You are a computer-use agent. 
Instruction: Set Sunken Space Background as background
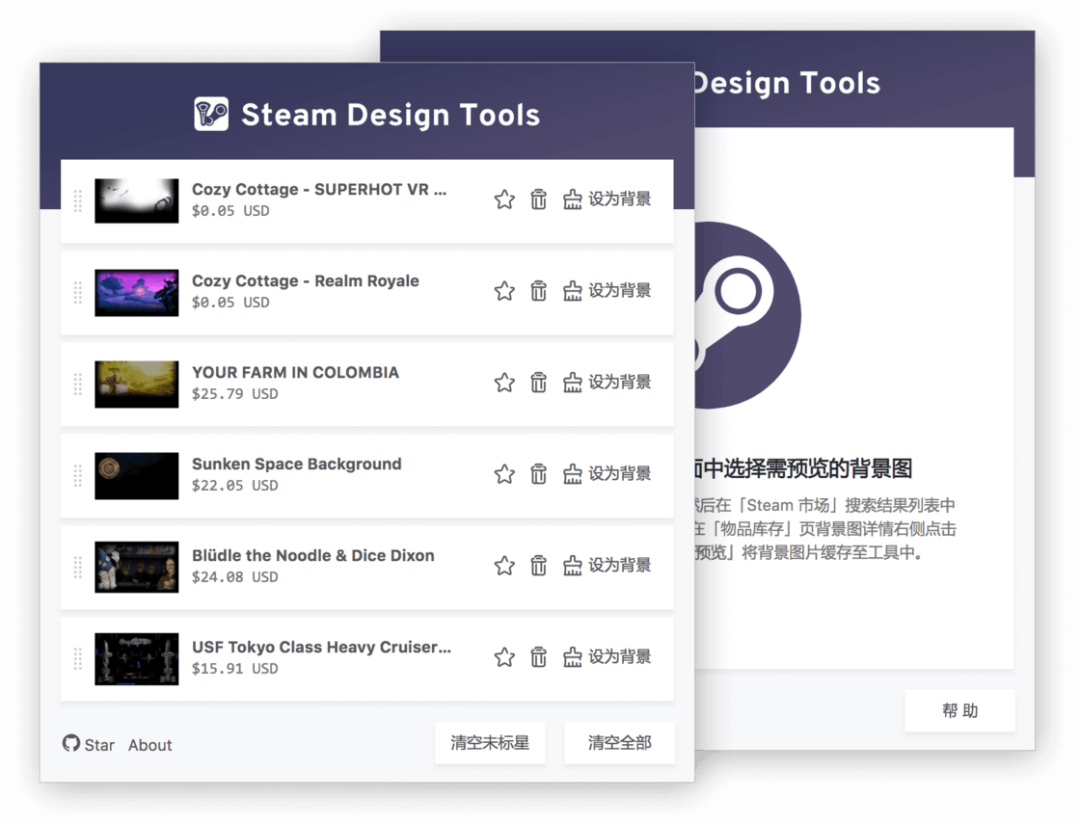pyautogui.click(x=607, y=474)
